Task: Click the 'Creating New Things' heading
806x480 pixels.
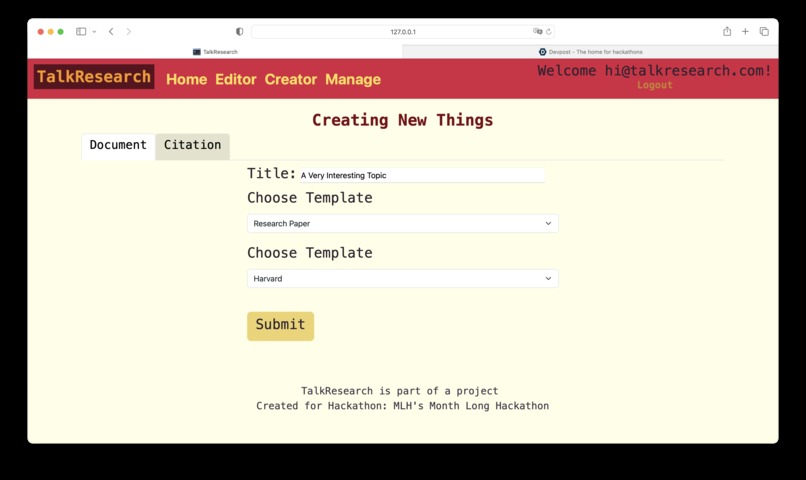Action: coord(402,120)
